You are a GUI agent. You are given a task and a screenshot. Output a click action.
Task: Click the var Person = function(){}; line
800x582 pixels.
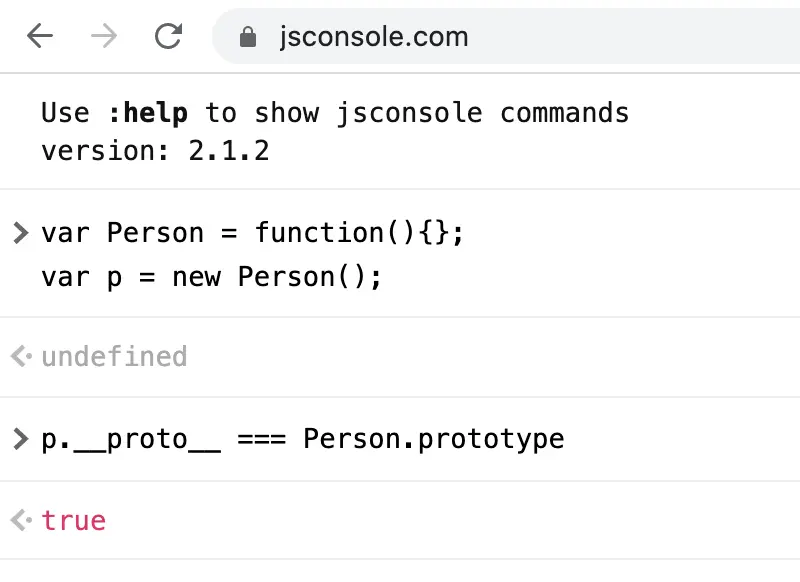[x=253, y=233]
